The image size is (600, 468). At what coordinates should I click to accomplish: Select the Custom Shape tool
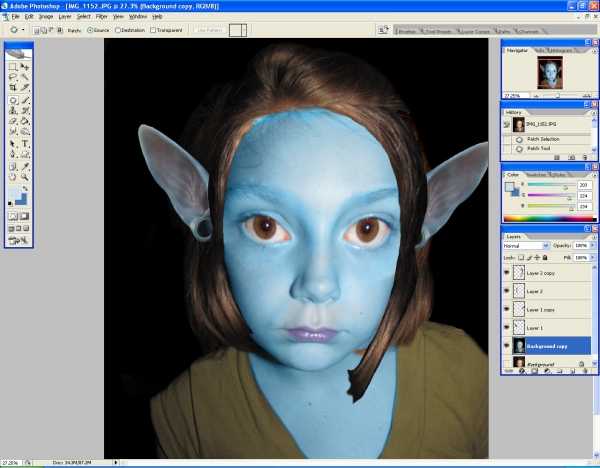(25, 154)
